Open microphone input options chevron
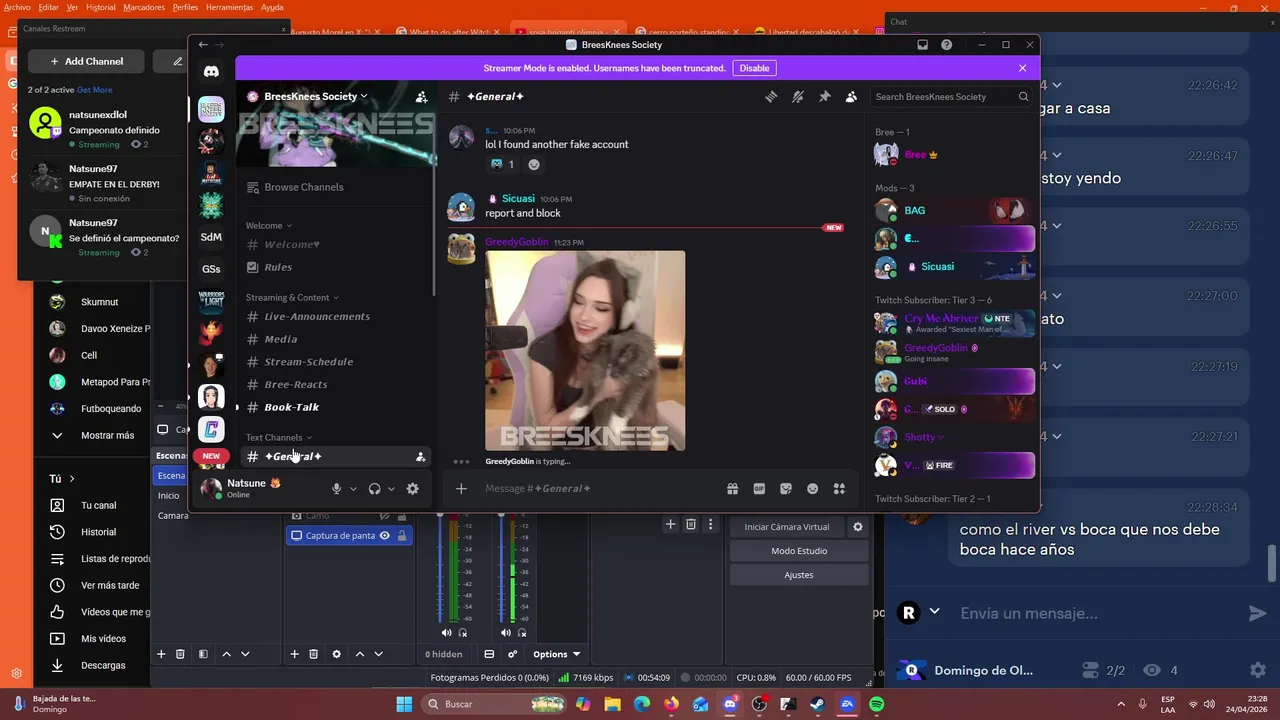1280x720 pixels. click(x=353, y=489)
